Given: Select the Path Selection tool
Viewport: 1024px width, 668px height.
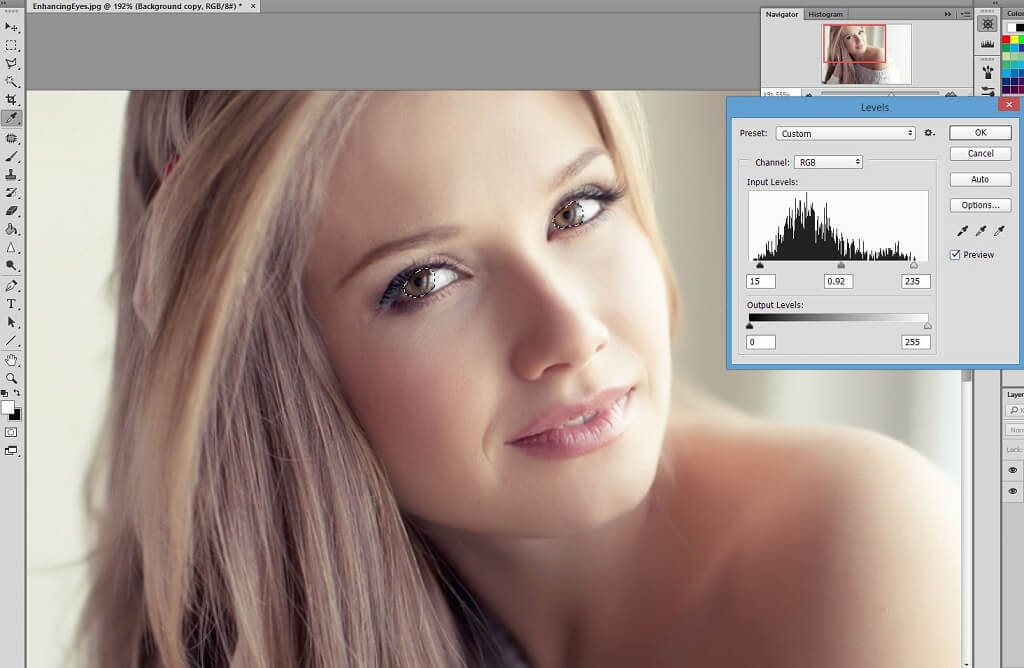Looking at the screenshot, I should point(11,323).
